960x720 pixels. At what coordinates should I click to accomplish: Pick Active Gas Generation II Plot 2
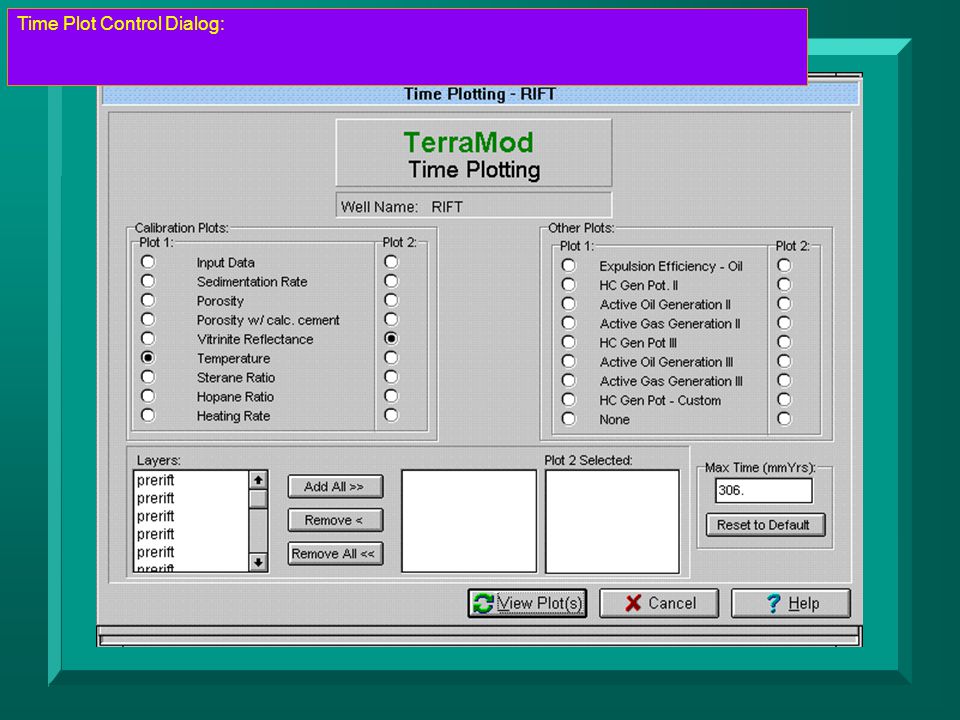tap(784, 323)
